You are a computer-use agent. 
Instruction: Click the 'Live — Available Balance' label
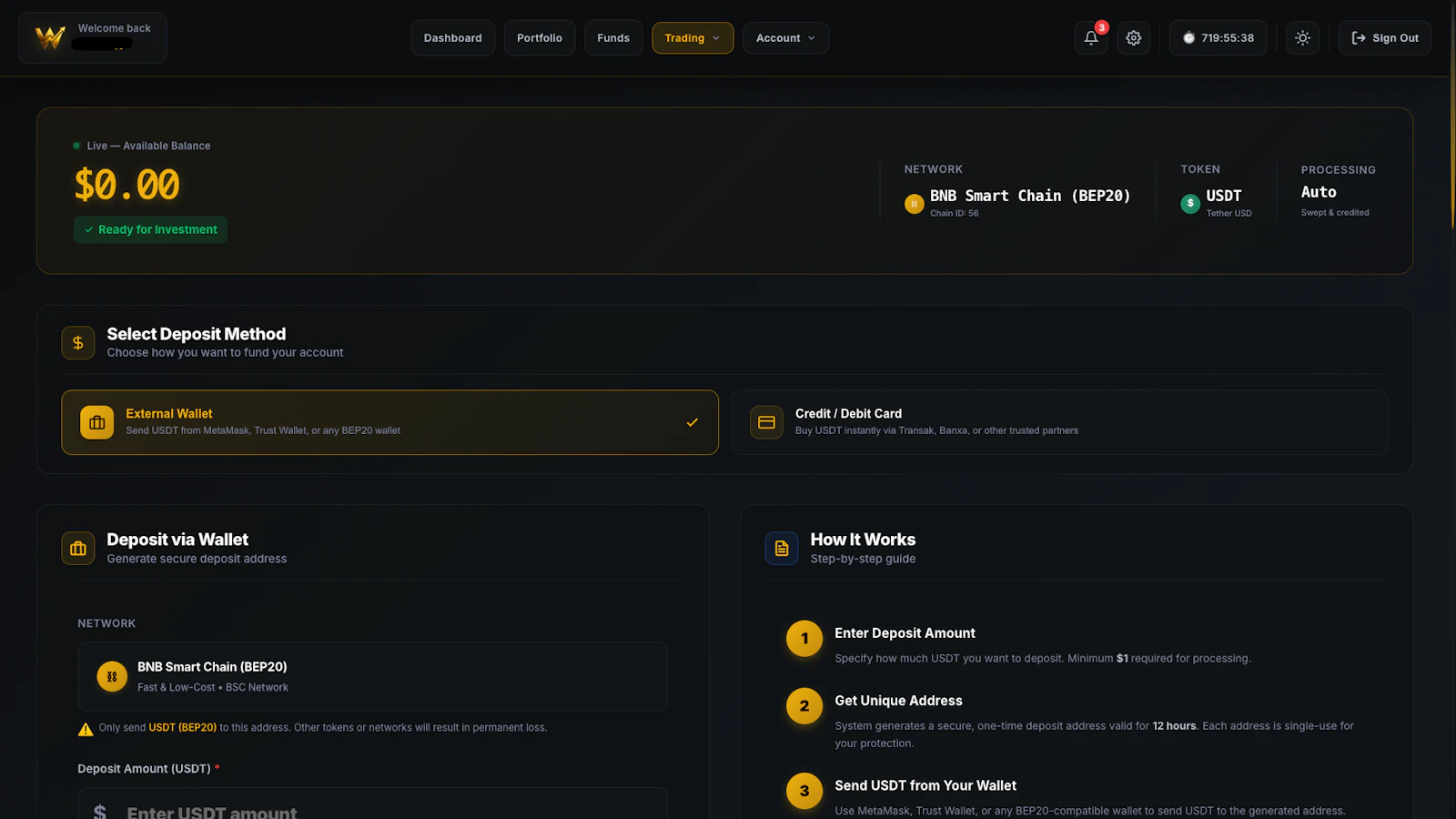point(148,146)
